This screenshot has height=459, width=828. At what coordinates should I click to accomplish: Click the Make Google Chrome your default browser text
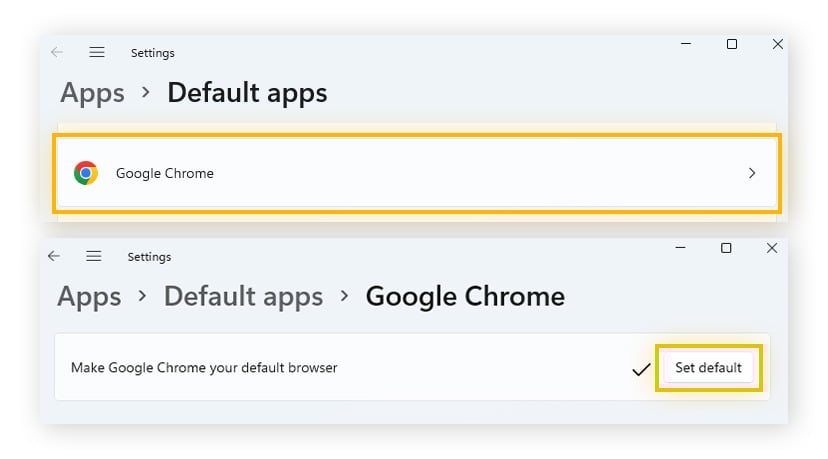[x=204, y=368]
